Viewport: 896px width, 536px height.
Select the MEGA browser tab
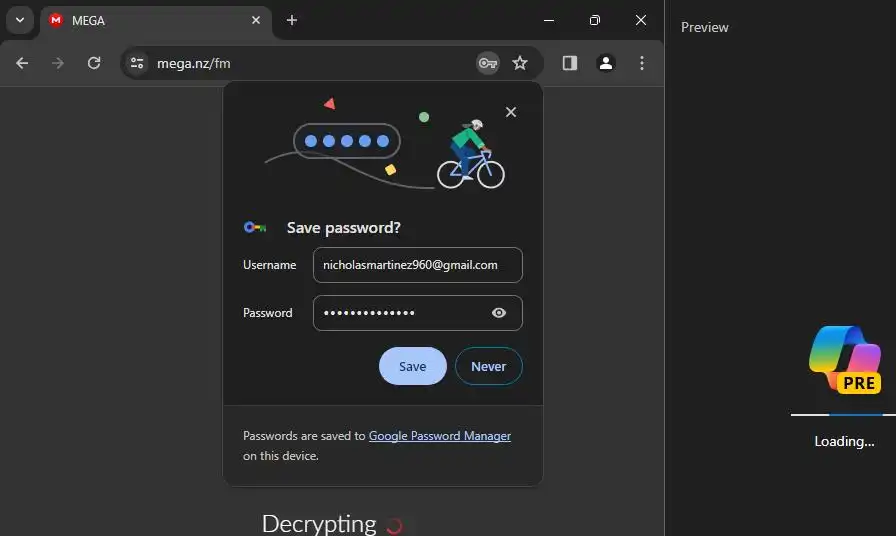pyautogui.click(x=155, y=21)
